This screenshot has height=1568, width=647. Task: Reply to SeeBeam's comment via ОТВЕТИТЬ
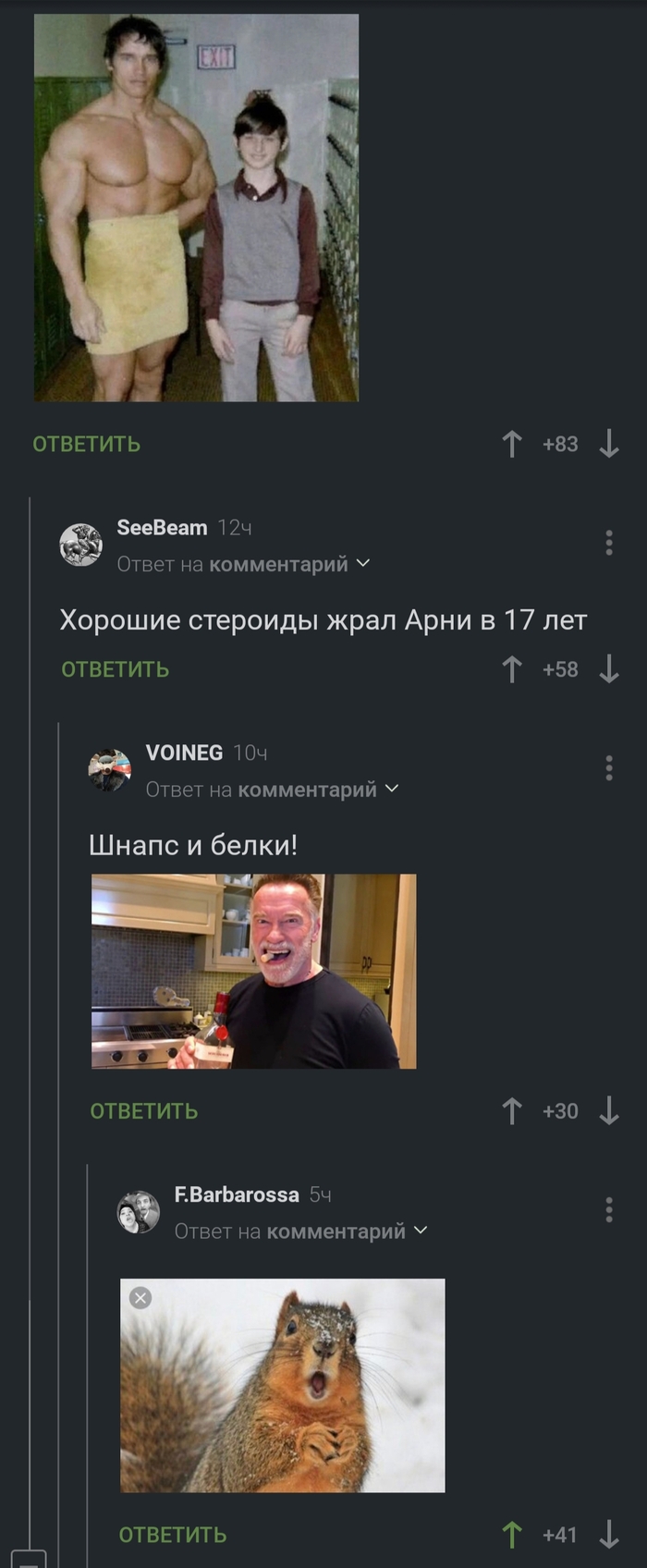(x=116, y=669)
